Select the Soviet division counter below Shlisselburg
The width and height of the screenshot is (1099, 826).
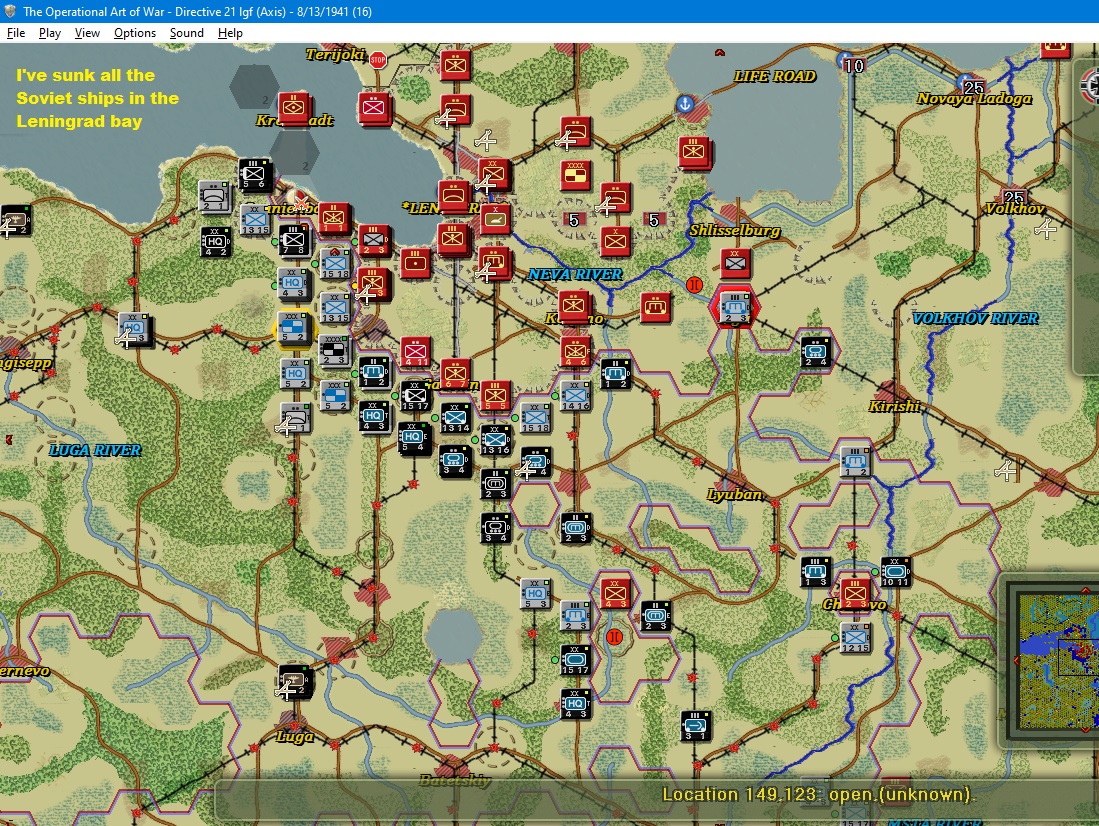735,264
